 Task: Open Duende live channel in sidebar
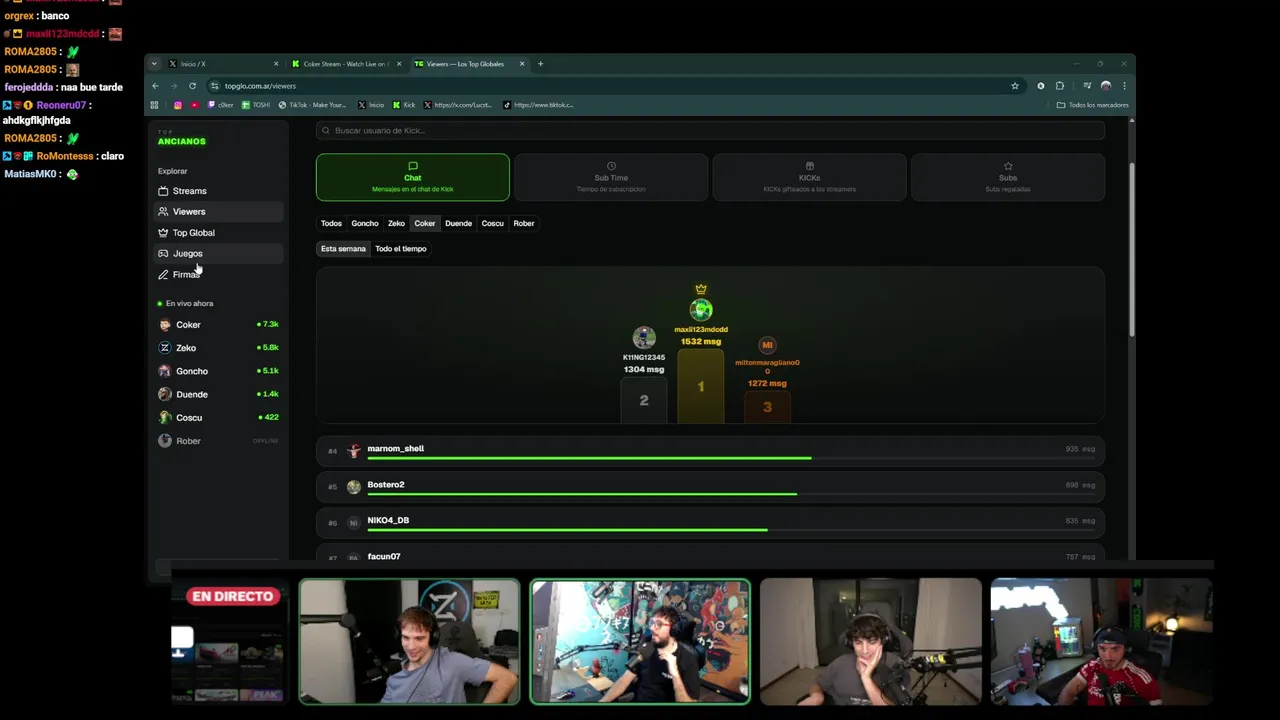click(x=218, y=394)
